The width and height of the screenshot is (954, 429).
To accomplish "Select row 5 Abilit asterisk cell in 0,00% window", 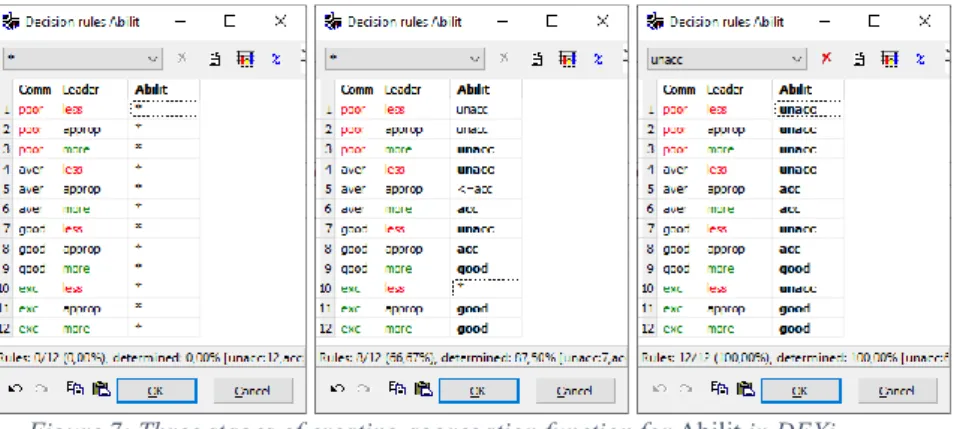I will tap(164, 189).
